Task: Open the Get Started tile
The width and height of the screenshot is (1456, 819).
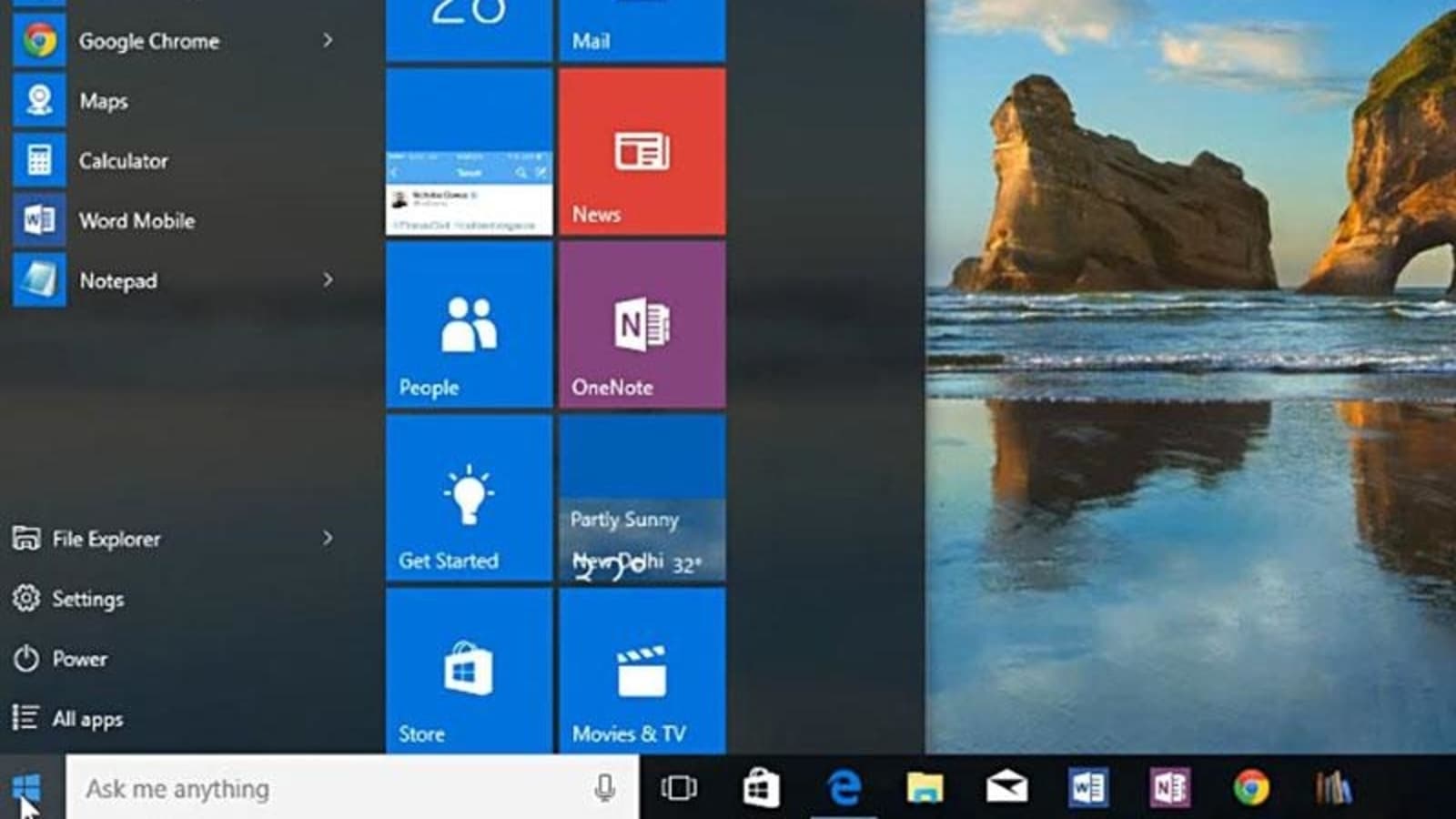Action: click(x=469, y=498)
